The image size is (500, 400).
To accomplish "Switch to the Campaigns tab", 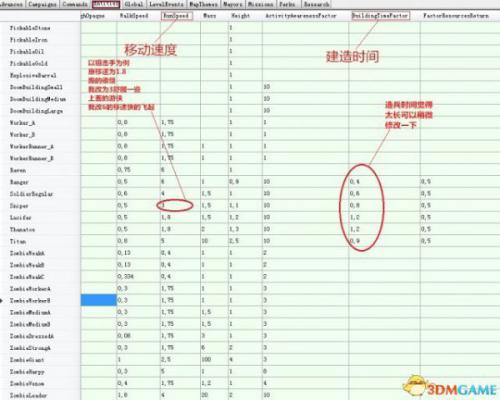I will pos(42,4).
